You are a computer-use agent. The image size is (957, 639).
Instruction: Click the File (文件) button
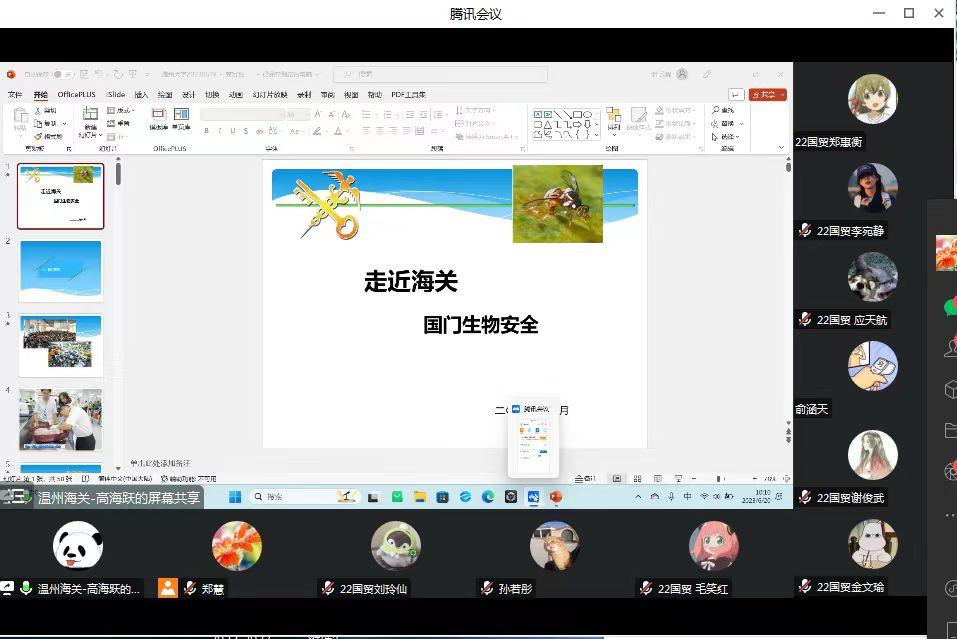15,95
